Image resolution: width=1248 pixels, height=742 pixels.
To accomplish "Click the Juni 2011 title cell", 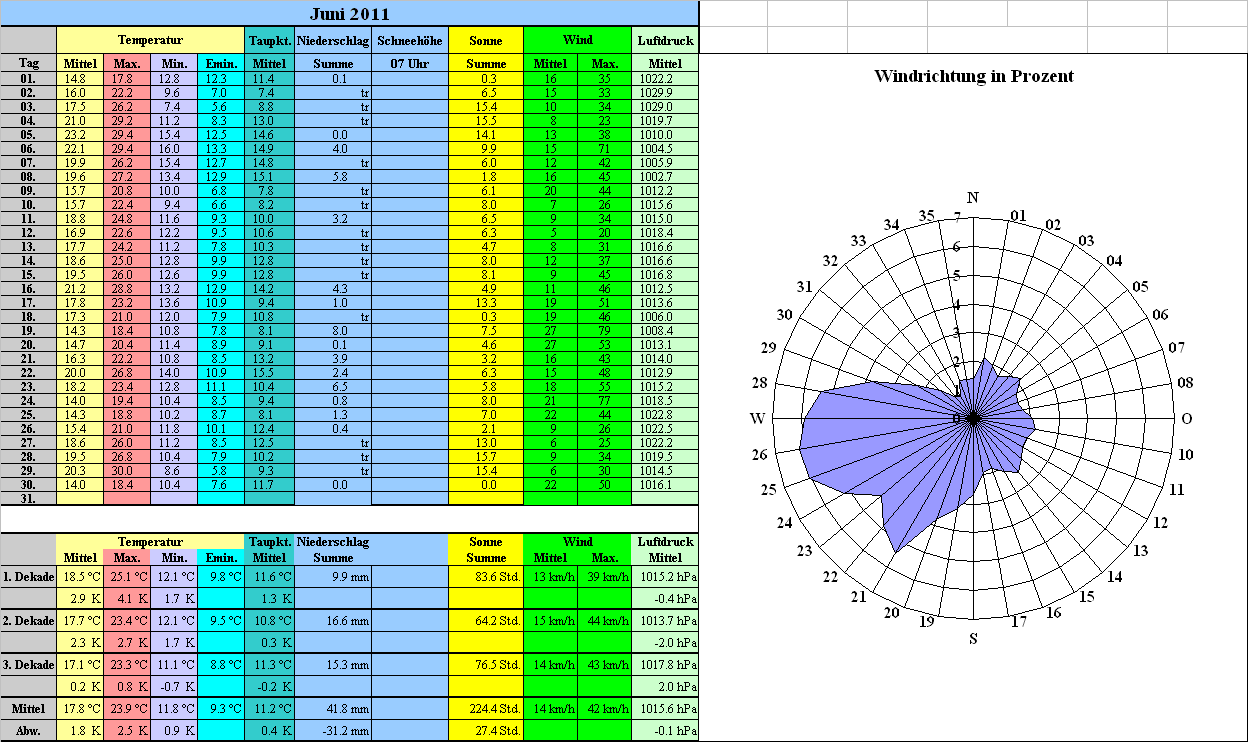I will [349, 13].
